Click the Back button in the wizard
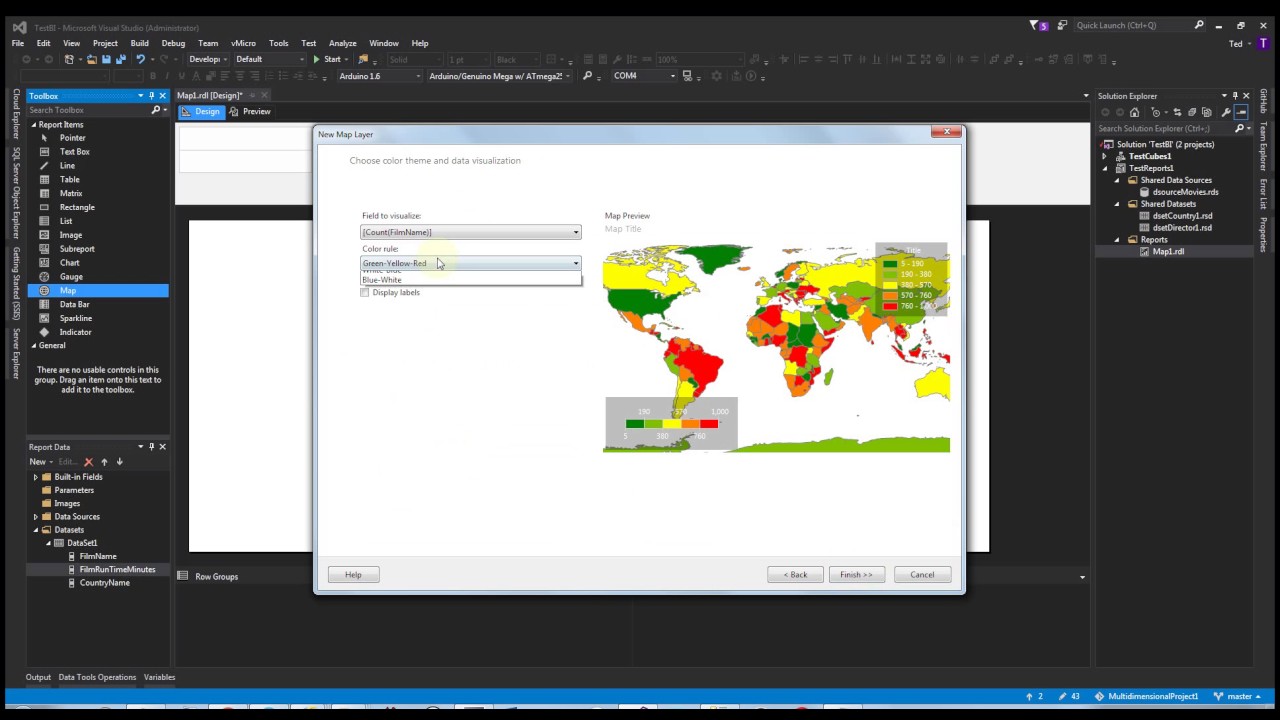This screenshot has width=1280, height=720. (796, 574)
